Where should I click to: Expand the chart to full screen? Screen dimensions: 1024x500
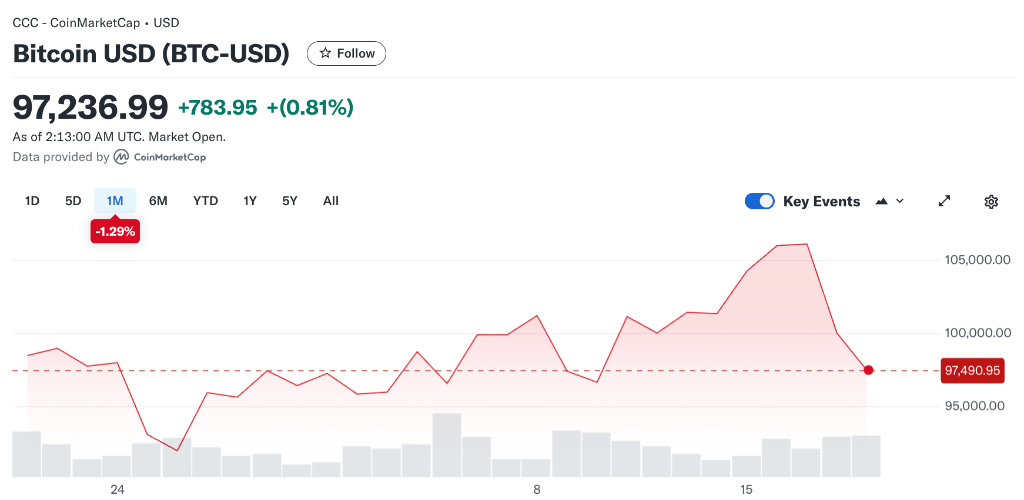click(944, 201)
